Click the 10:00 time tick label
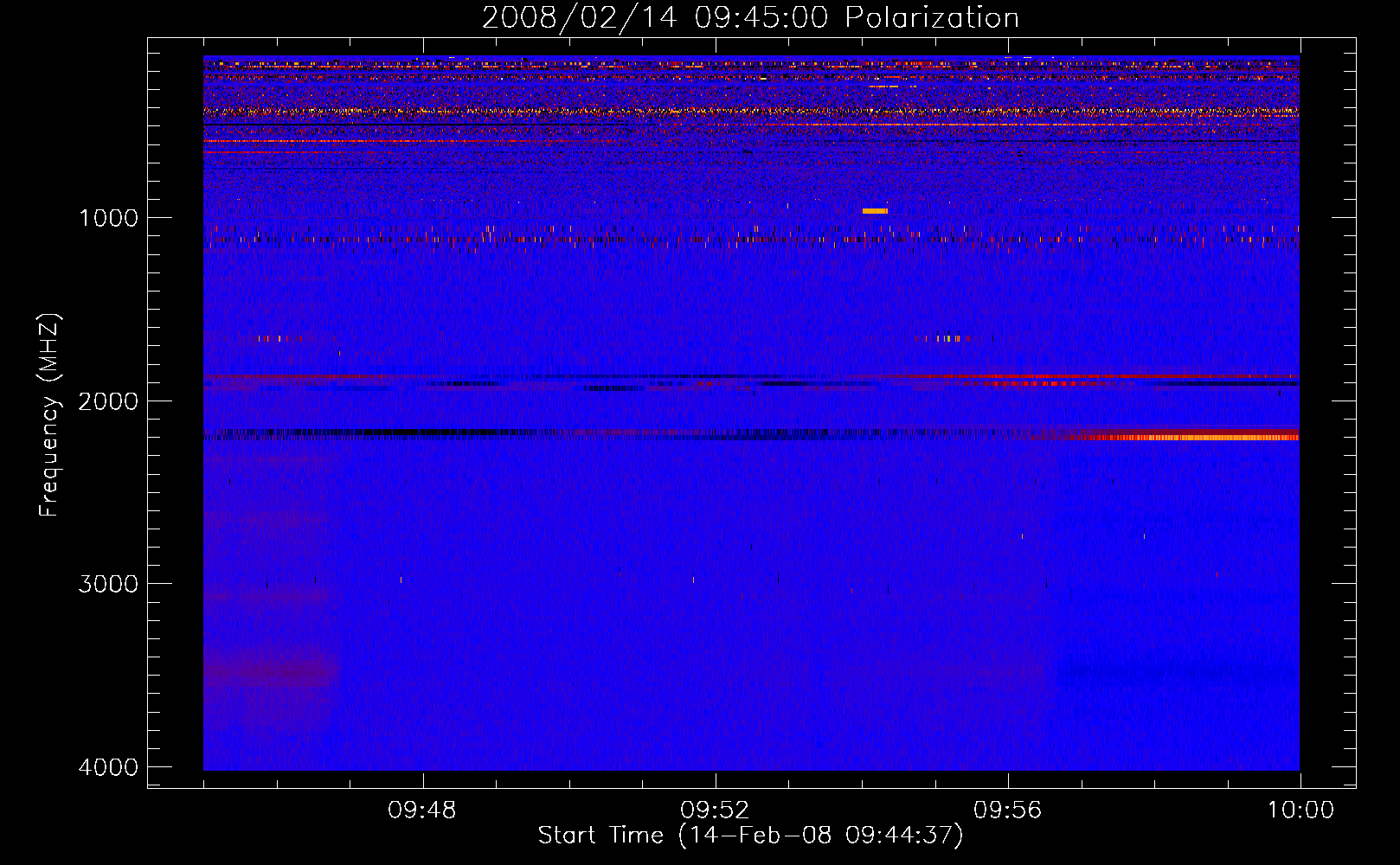 pos(1300,811)
